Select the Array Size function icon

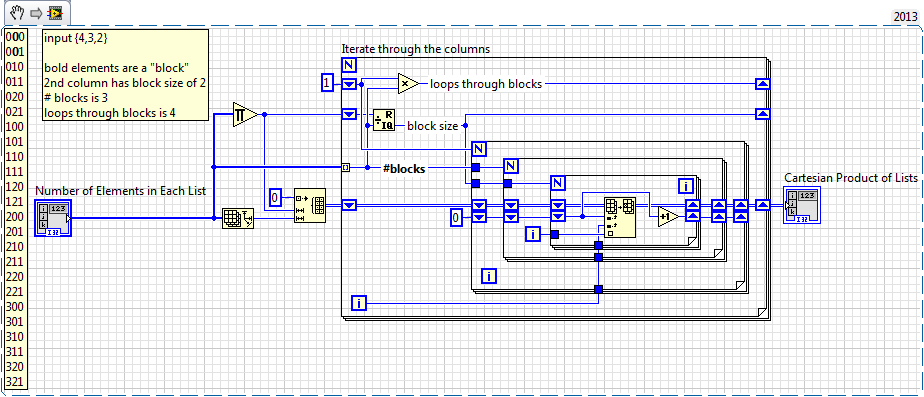(238, 219)
